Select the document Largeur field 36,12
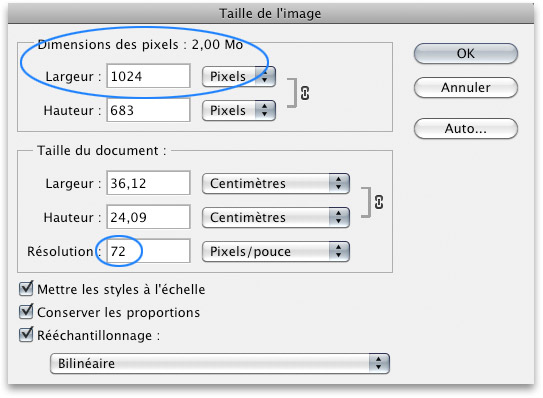The width and height of the screenshot is (543, 398). 149,183
